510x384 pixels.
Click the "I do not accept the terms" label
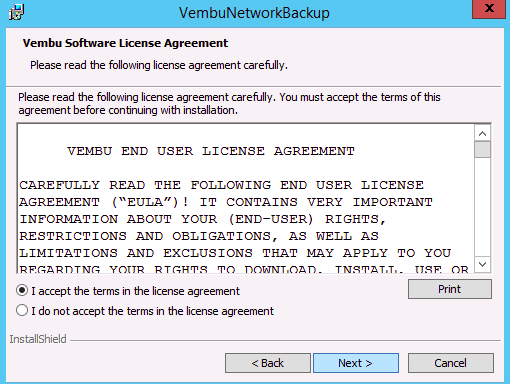coord(152,311)
